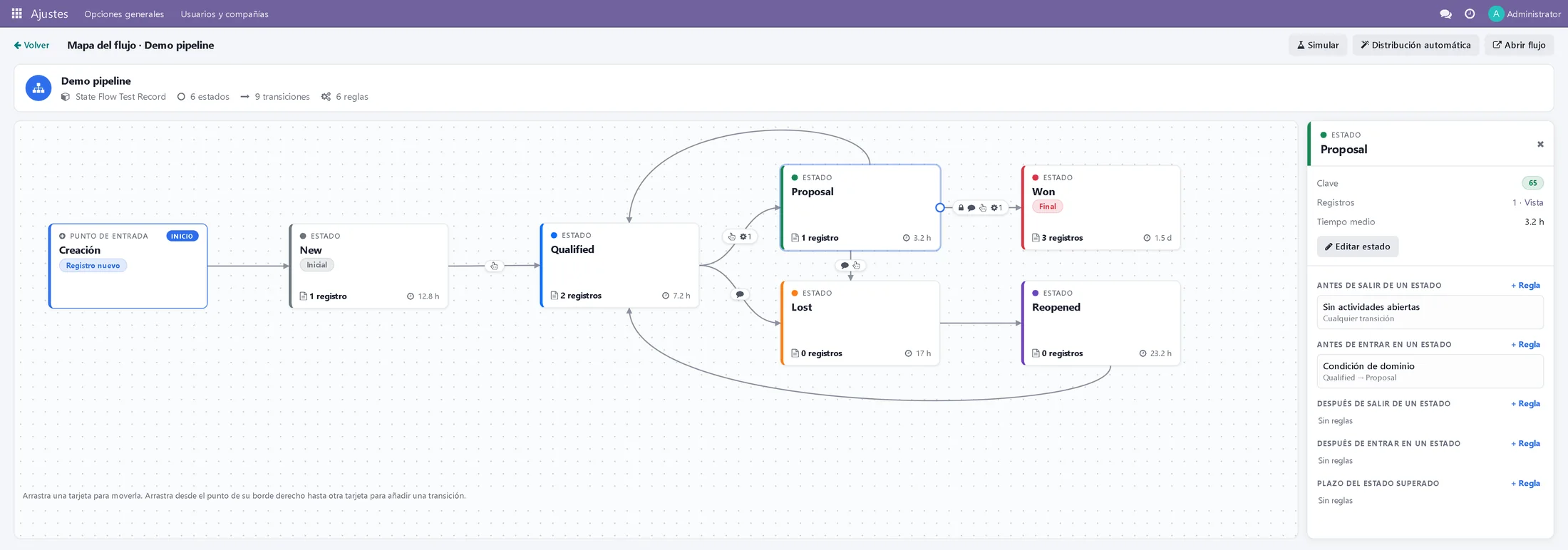The height and width of the screenshot is (550, 1568).
Task: Click the green color dot on Proposal panel header
Action: (x=1324, y=135)
